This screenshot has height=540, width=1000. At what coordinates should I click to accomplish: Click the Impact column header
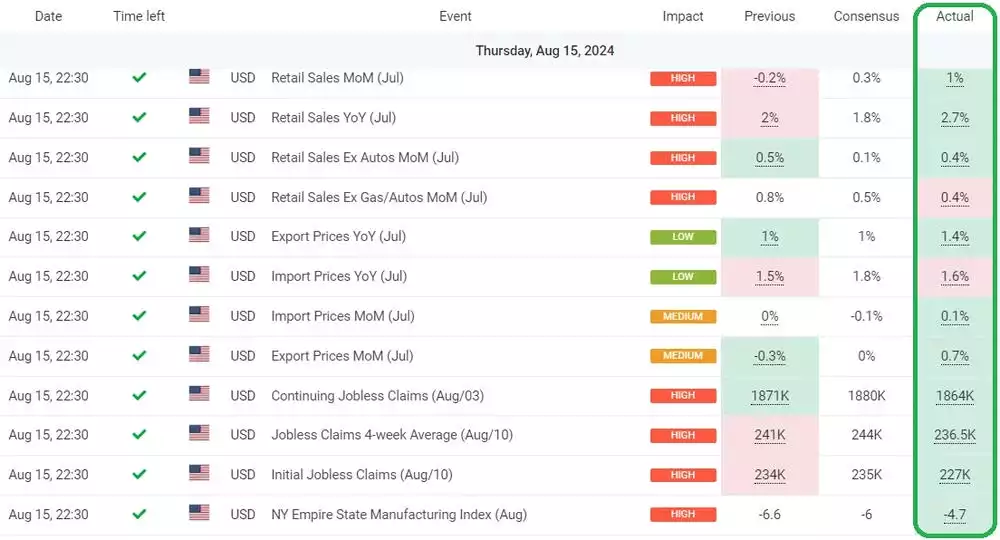click(x=683, y=16)
